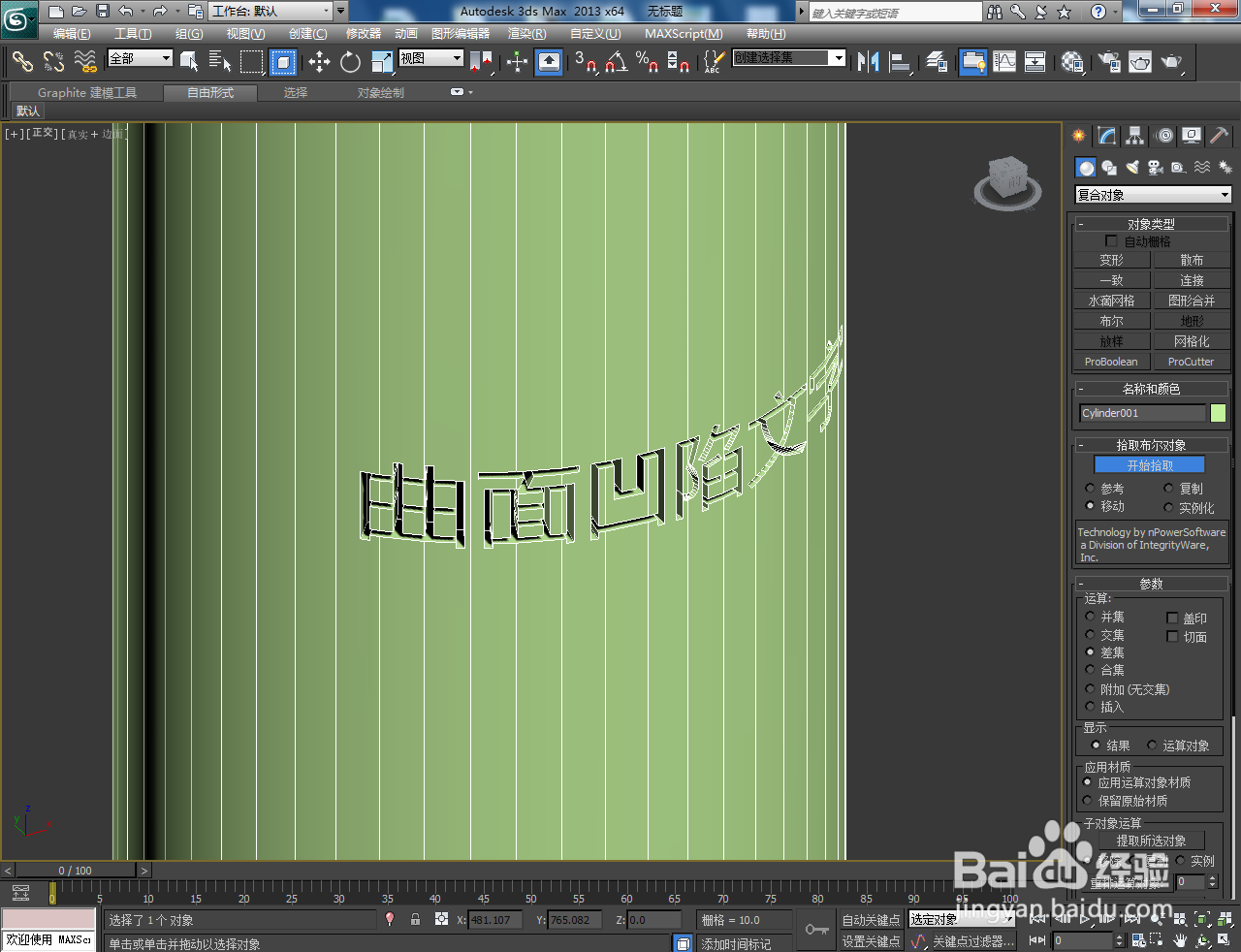Select the Rotate tool

(350, 62)
